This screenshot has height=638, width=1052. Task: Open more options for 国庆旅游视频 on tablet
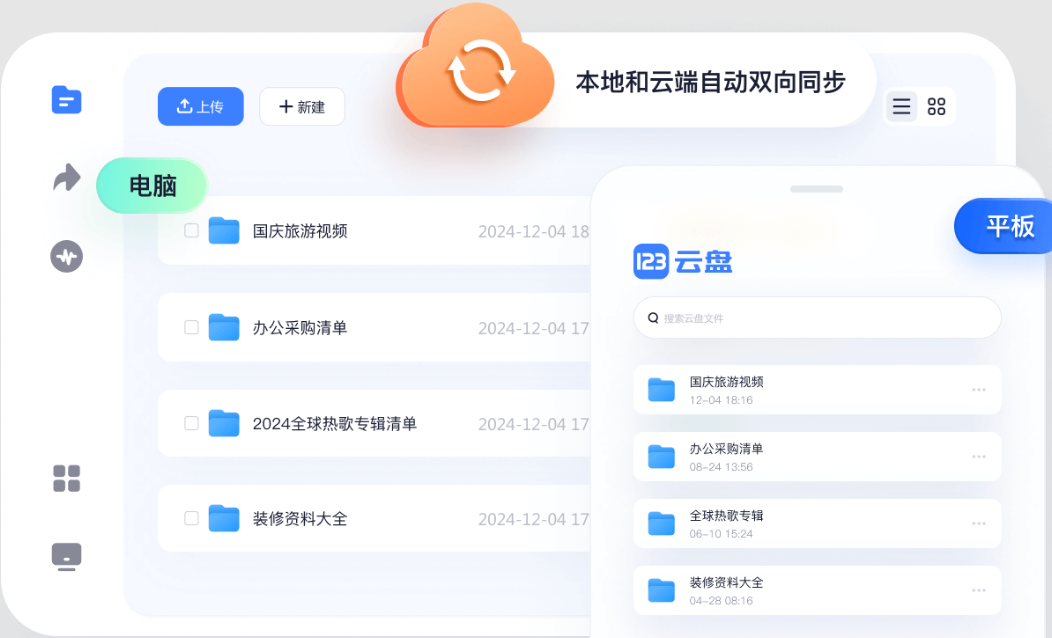click(x=977, y=389)
